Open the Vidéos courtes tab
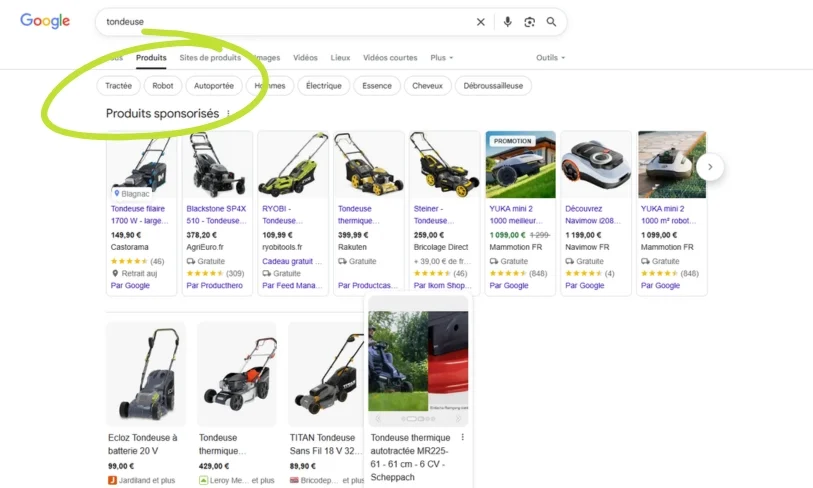 click(x=390, y=58)
